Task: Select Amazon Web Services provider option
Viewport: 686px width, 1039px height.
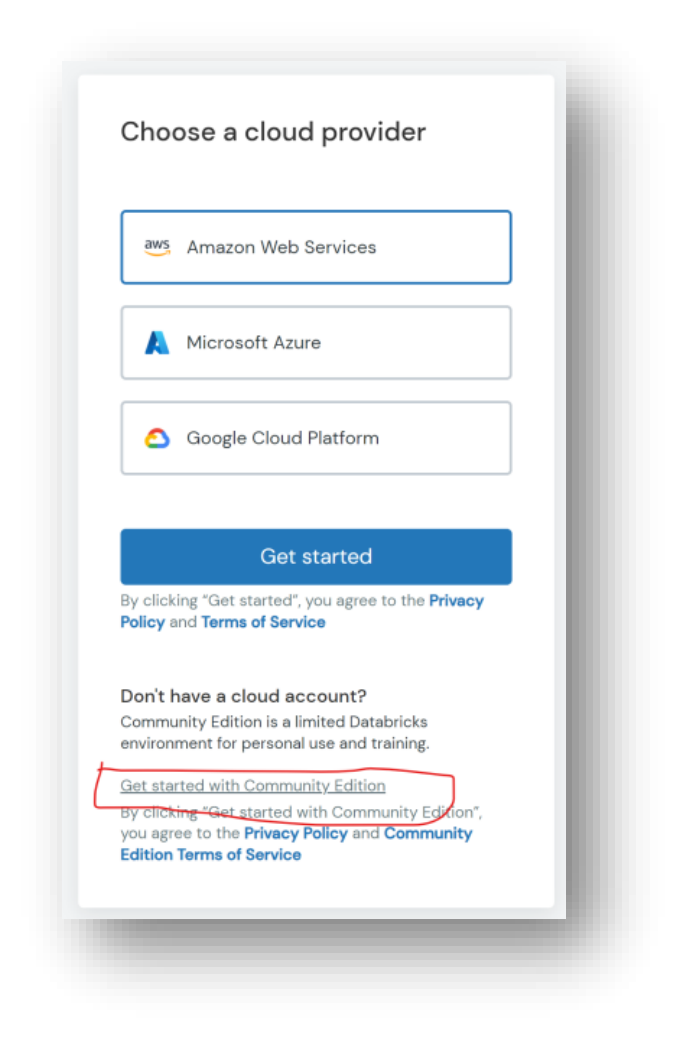Action: (x=316, y=247)
